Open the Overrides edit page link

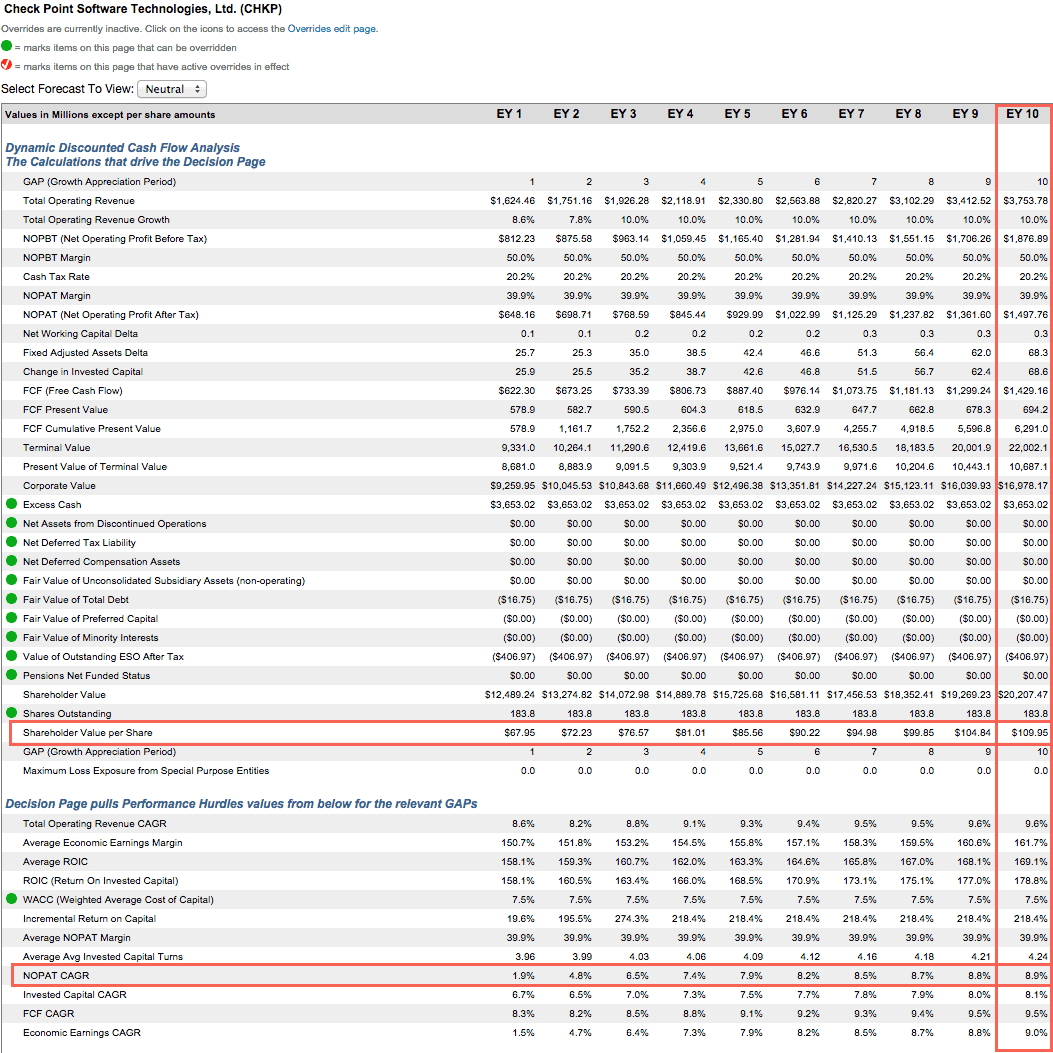click(332, 29)
